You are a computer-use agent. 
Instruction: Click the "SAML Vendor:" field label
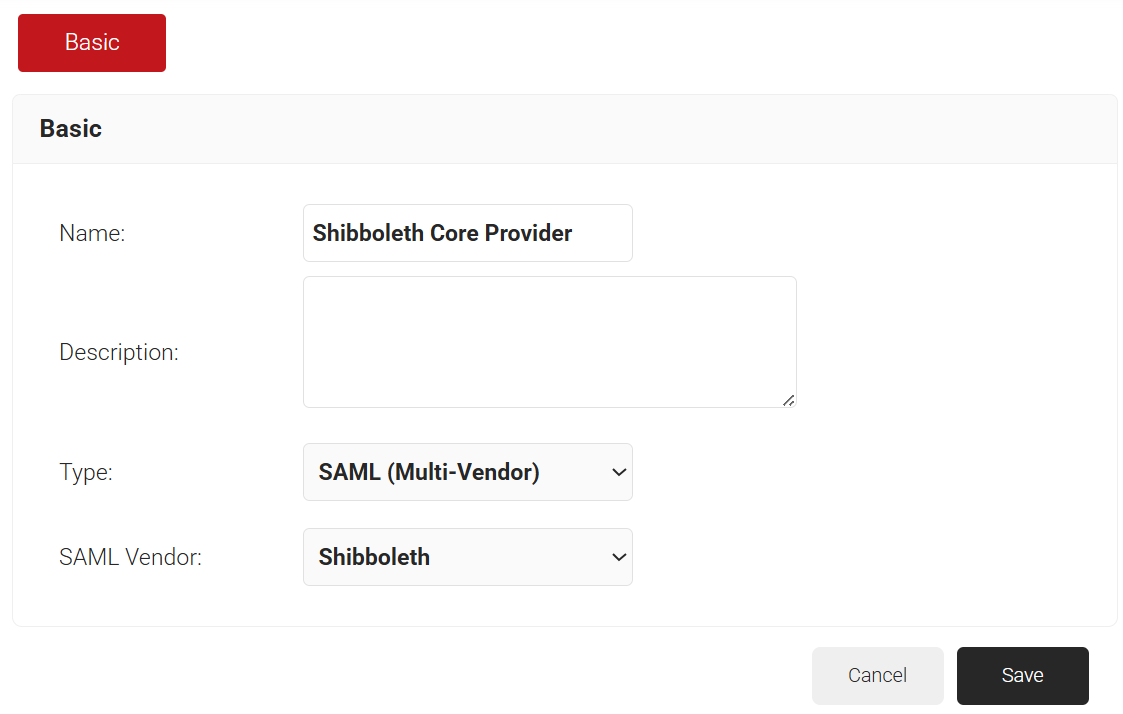point(130,557)
